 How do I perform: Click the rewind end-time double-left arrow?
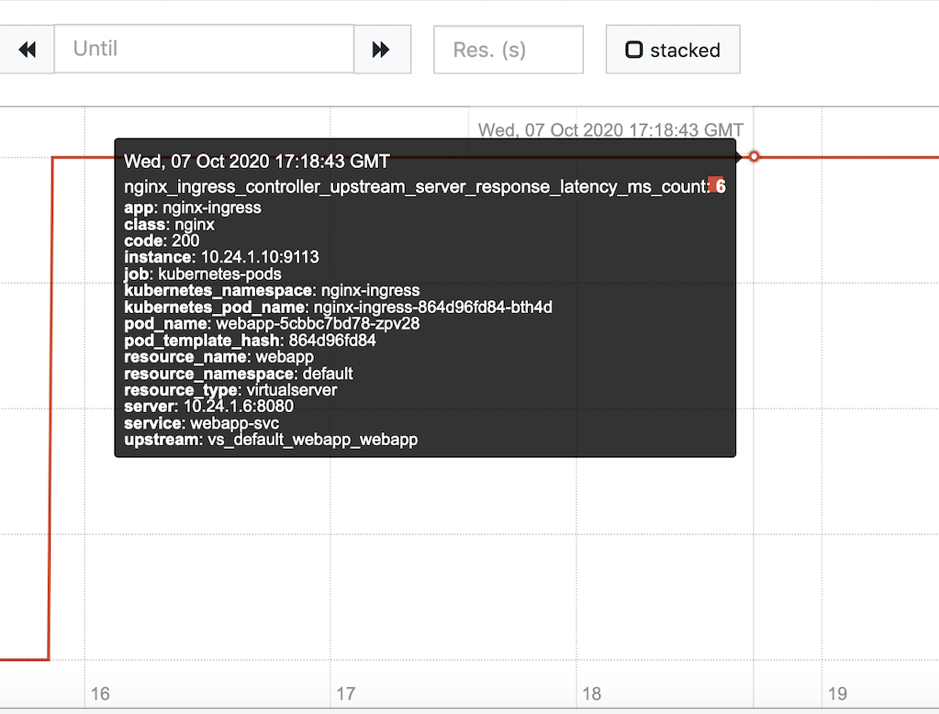click(x=27, y=49)
